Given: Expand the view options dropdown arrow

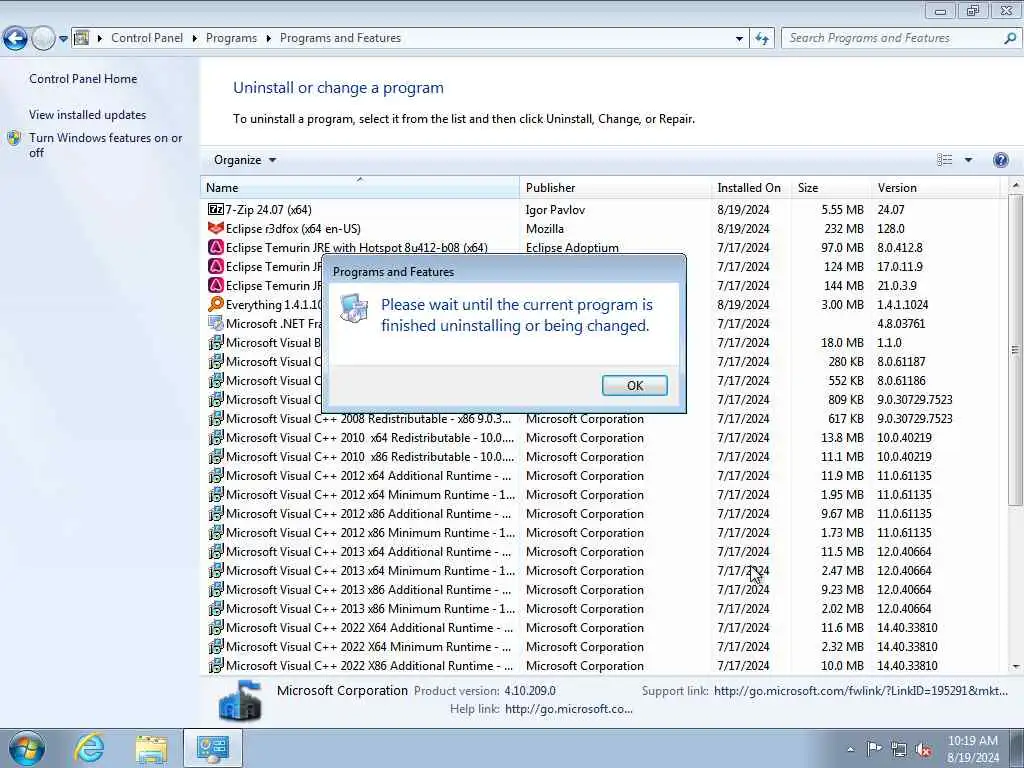Looking at the screenshot, I should pyautogui.click(x=968, y=160).
